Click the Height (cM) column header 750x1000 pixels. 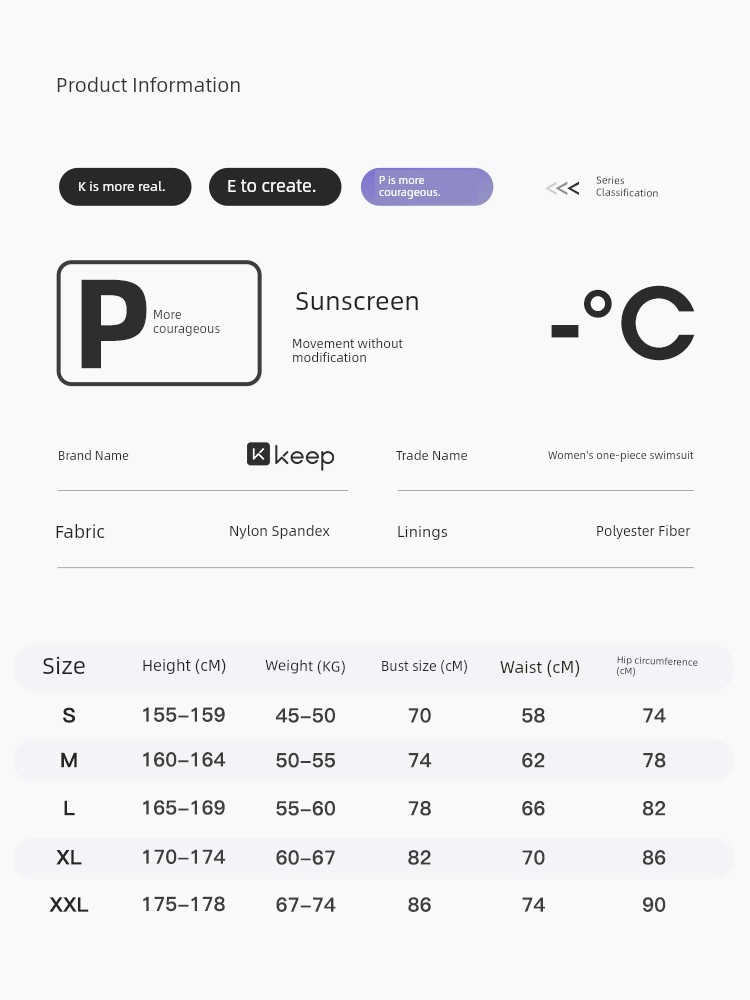tap(184, 666)
